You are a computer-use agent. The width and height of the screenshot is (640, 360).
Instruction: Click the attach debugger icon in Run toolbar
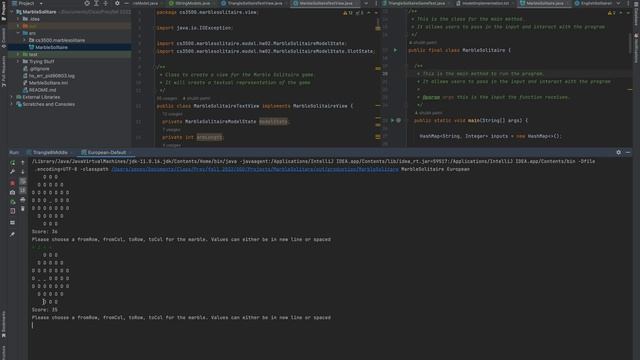click(13, 202)
